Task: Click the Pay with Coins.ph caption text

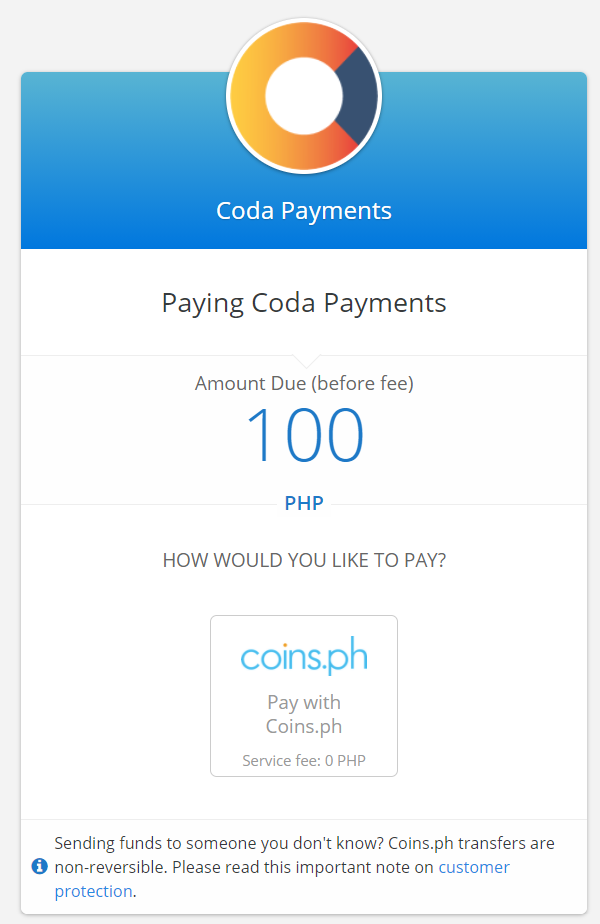Action: pos(304,714)
